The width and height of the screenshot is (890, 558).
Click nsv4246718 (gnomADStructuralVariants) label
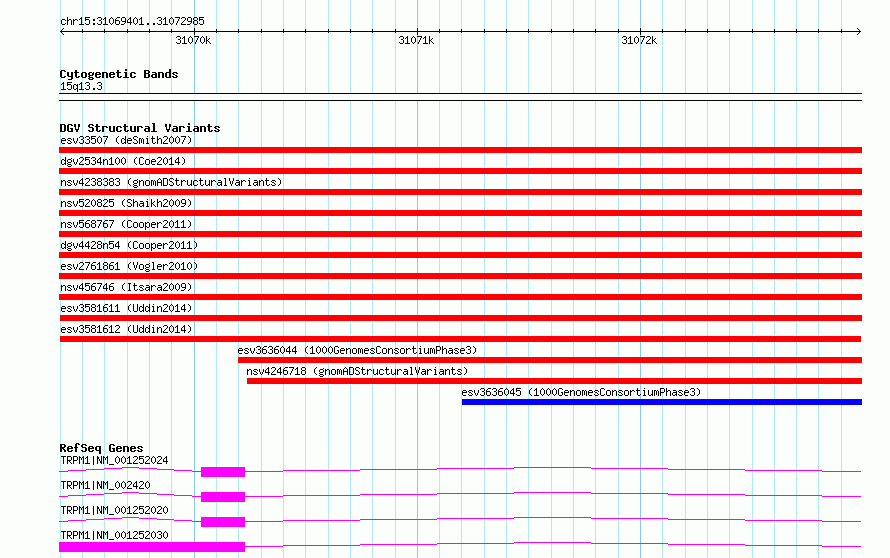pos(357,371)
